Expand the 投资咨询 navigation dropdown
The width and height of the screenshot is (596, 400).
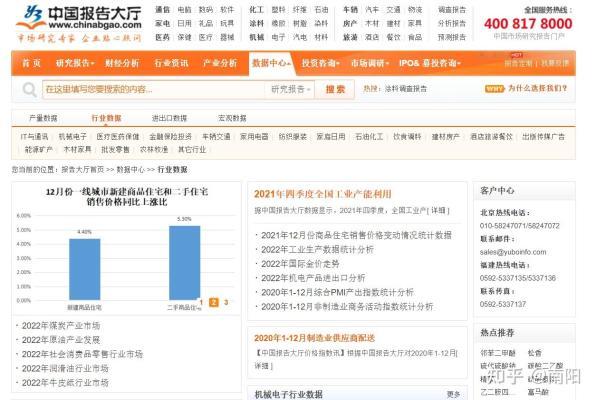[x=320, y=63]
